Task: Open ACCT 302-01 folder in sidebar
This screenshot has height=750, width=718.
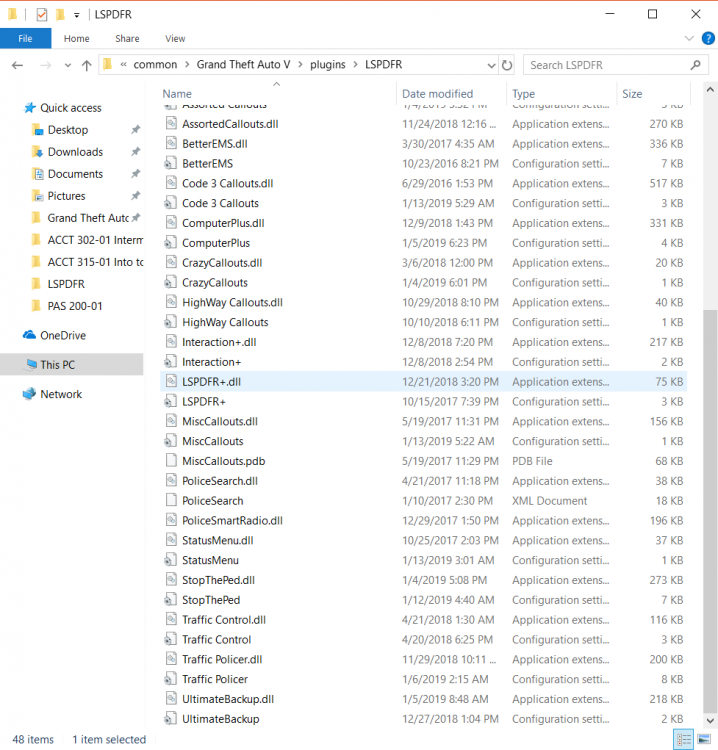Action: coord(95,240)
